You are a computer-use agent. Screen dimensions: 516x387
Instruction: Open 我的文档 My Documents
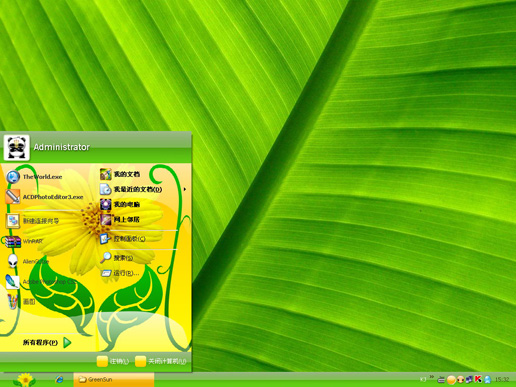120,174
